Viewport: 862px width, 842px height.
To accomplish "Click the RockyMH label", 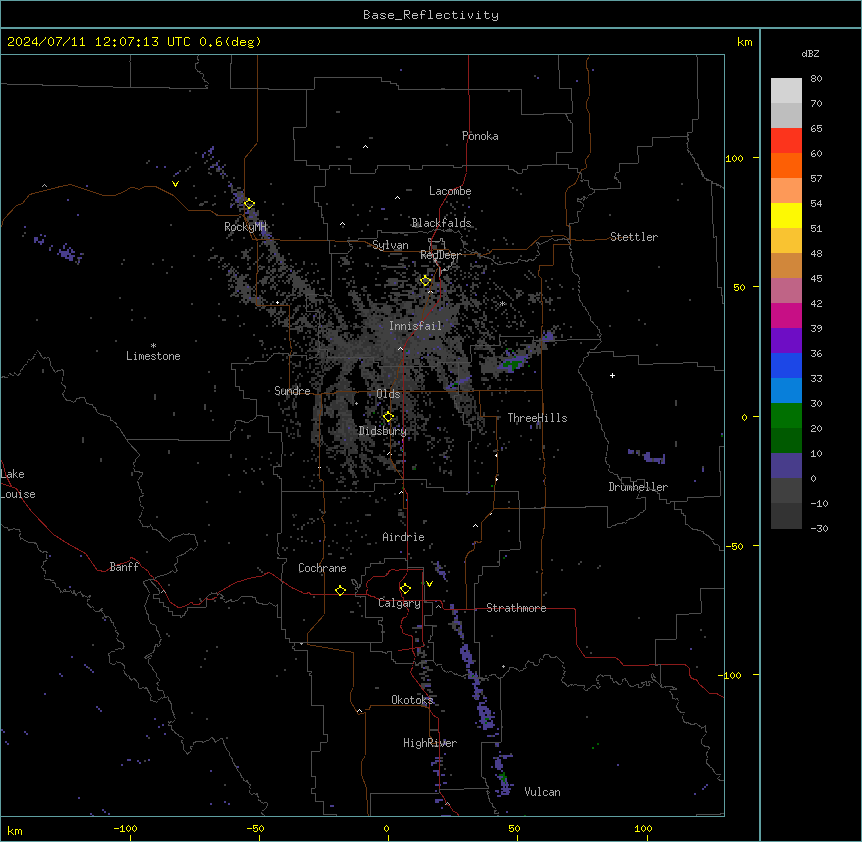I will [245, 227].
